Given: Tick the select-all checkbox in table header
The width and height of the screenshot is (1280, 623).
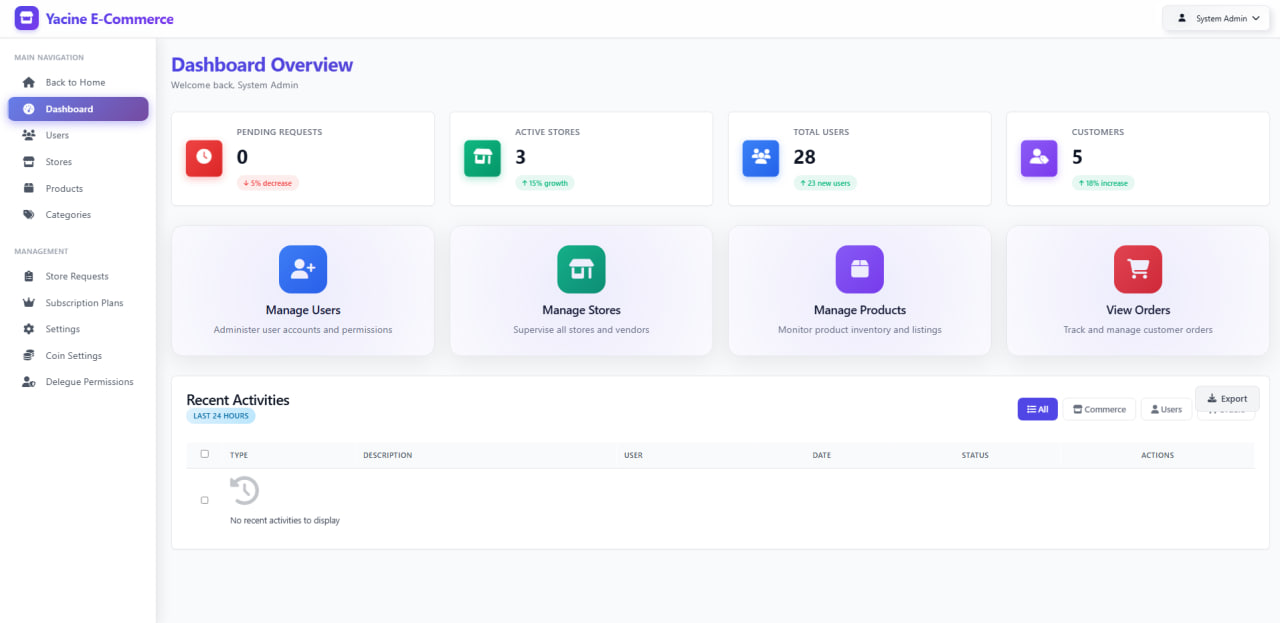Looking at the screenshot, I should coord(205,454).
